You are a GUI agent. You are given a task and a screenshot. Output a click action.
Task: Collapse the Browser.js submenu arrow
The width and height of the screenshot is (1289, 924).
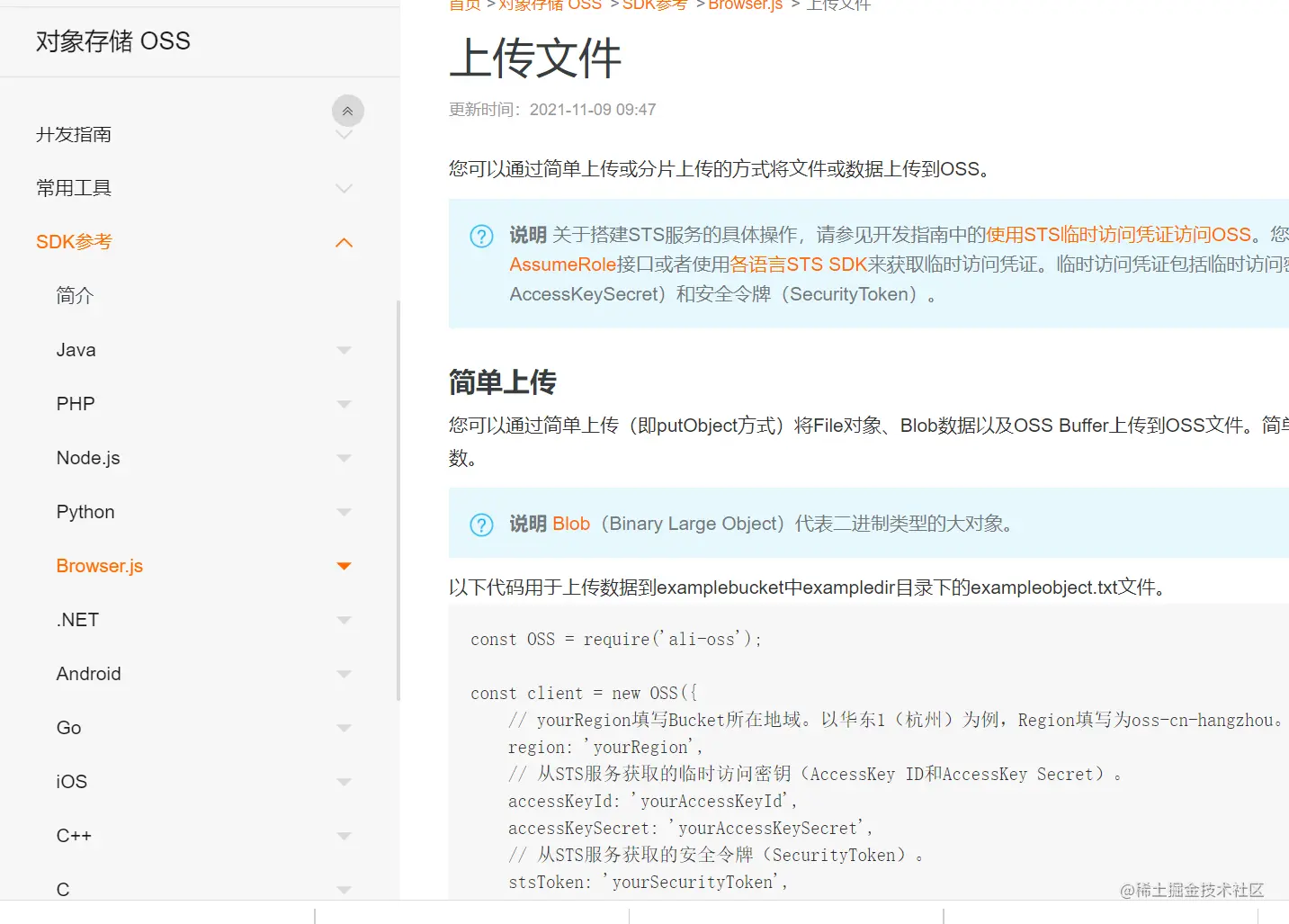[x=344, y=566]
